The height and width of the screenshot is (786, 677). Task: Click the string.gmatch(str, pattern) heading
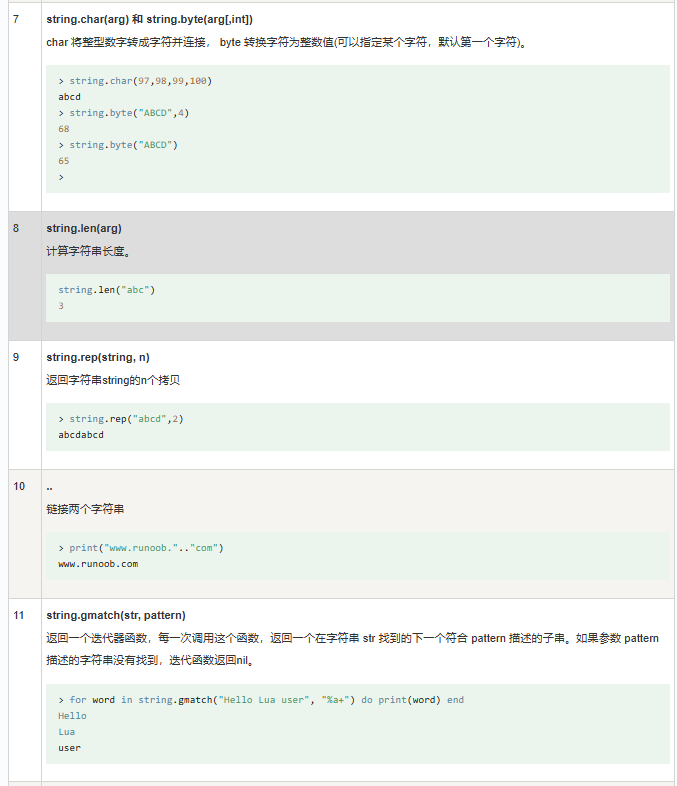(x=116, y=616)
